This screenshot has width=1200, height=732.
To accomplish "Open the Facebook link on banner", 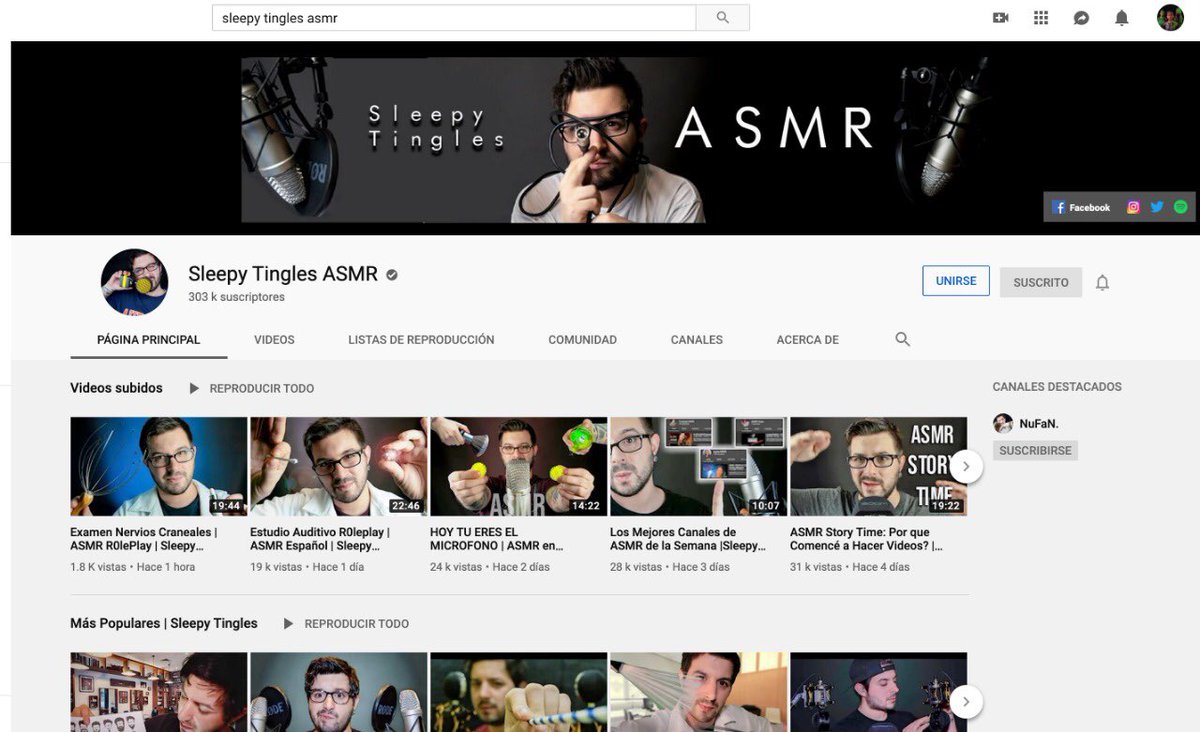I will [1081, 207].
